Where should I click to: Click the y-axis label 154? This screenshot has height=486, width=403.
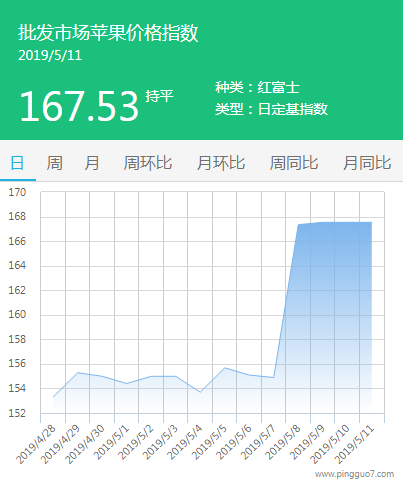pyautogui.click(x=17, y=388)
